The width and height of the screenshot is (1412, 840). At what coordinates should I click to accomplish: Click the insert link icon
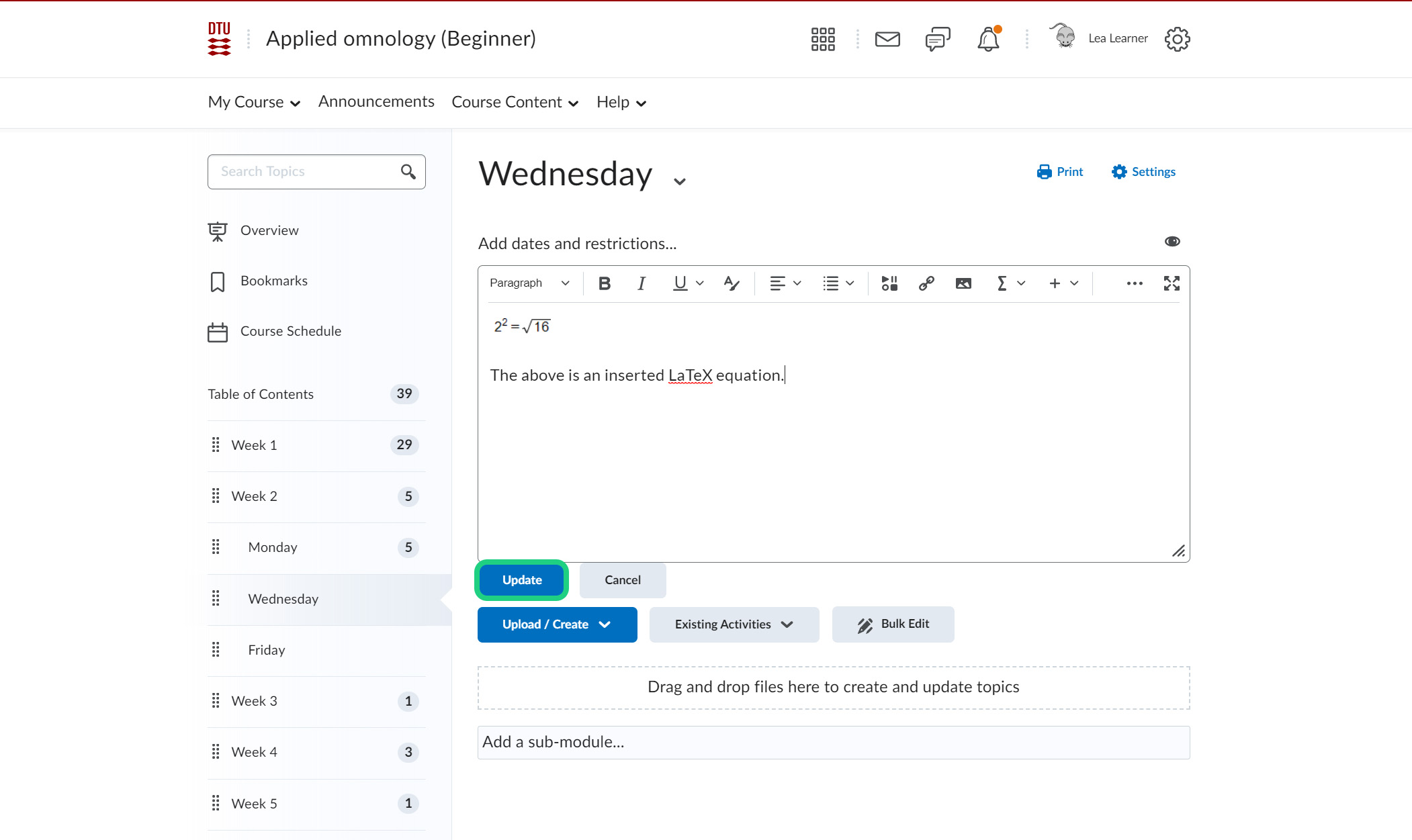tap(926, 283)
